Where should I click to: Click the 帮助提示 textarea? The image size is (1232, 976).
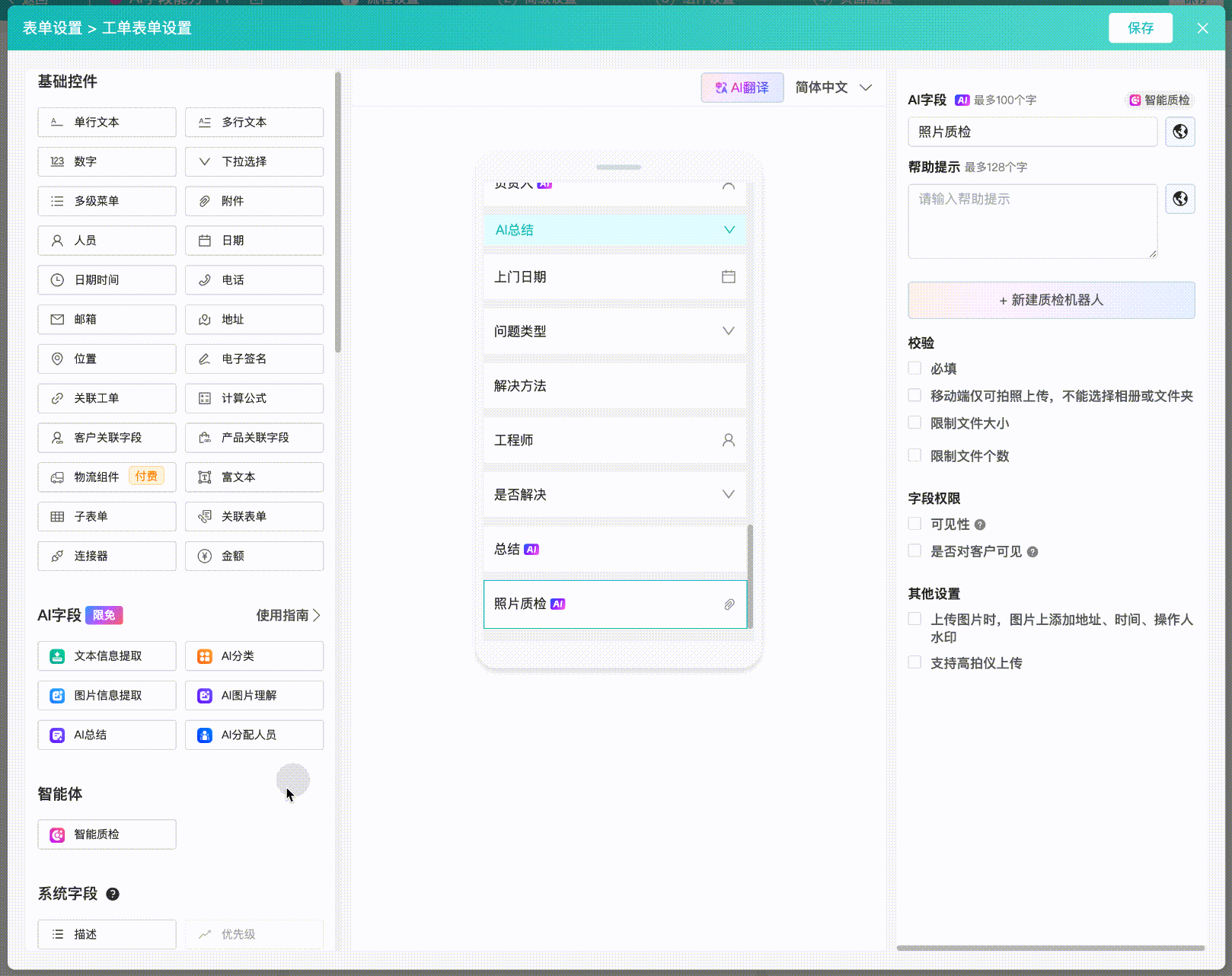(1033, 222)
